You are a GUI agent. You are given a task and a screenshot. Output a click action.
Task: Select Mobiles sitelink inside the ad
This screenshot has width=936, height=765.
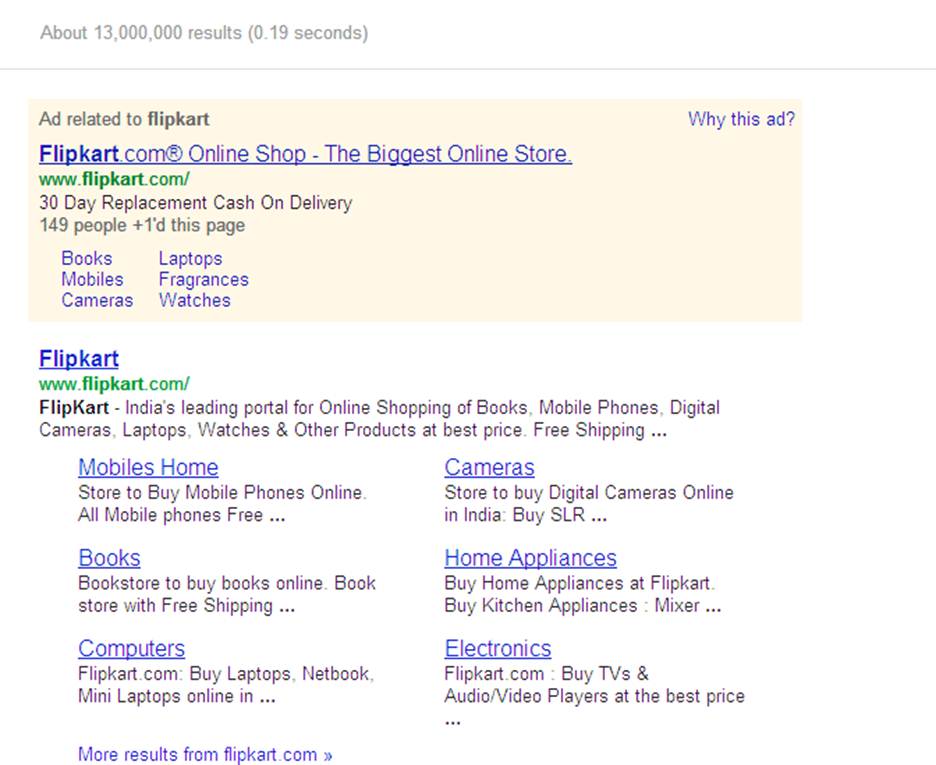click(92, 279)
